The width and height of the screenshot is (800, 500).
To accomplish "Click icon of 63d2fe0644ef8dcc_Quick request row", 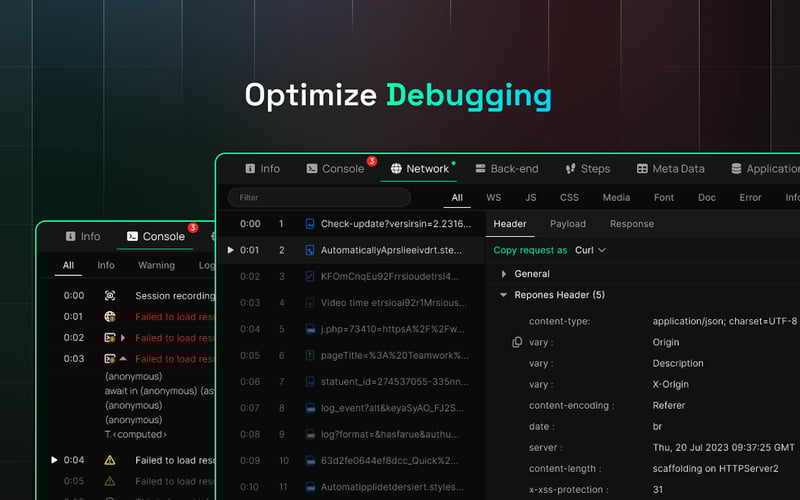I will (x=310, y=461).
